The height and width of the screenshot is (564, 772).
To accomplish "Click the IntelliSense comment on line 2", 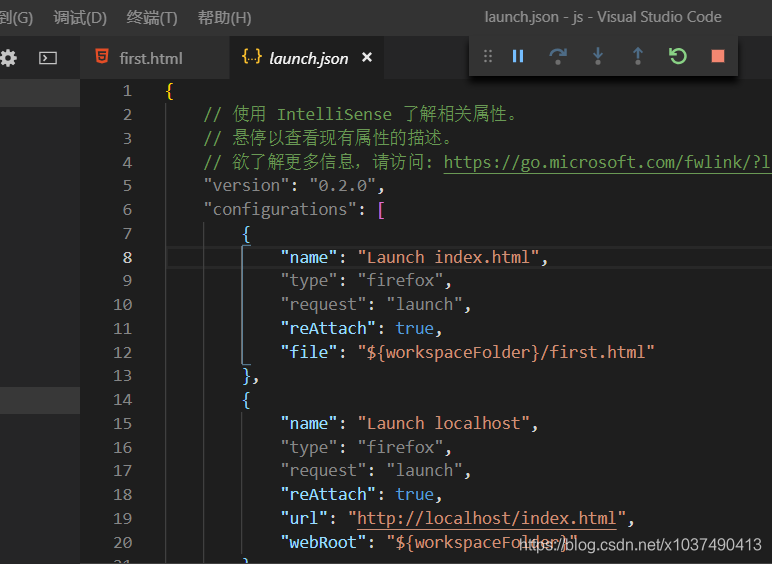I will click(x=360, y=114).
